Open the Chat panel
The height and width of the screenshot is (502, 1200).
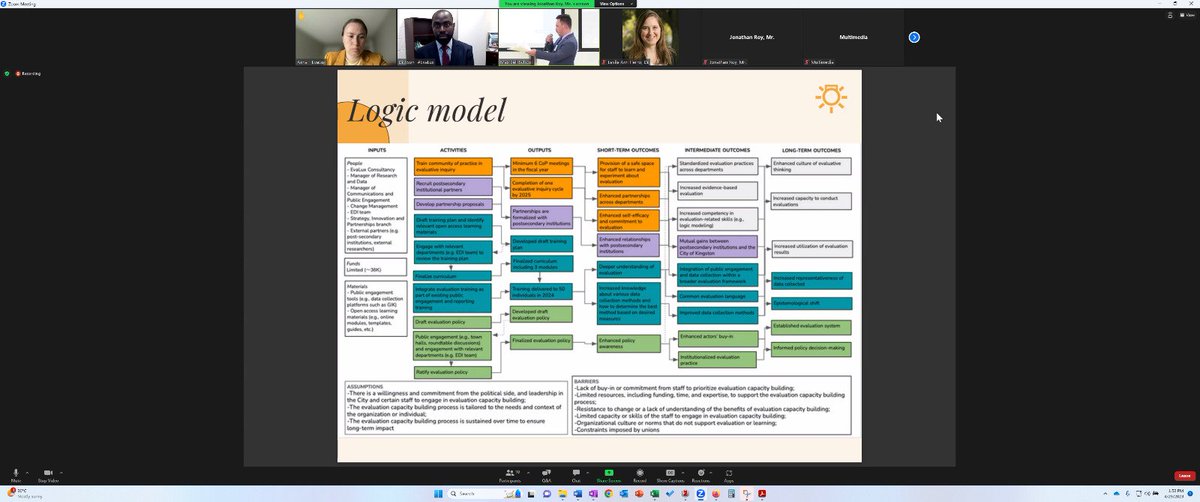tap(576, 474)
